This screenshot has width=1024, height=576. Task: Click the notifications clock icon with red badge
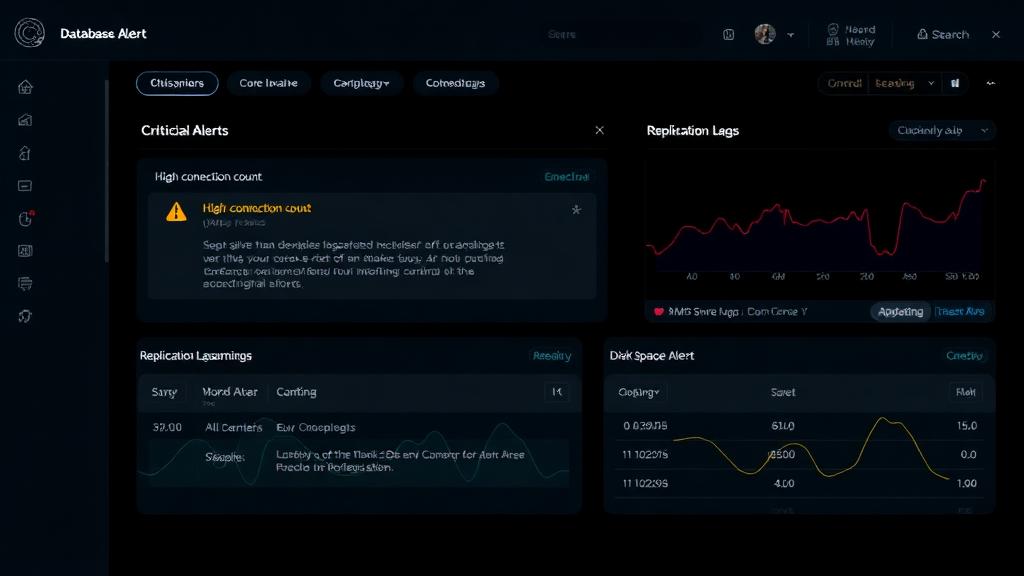24,218
